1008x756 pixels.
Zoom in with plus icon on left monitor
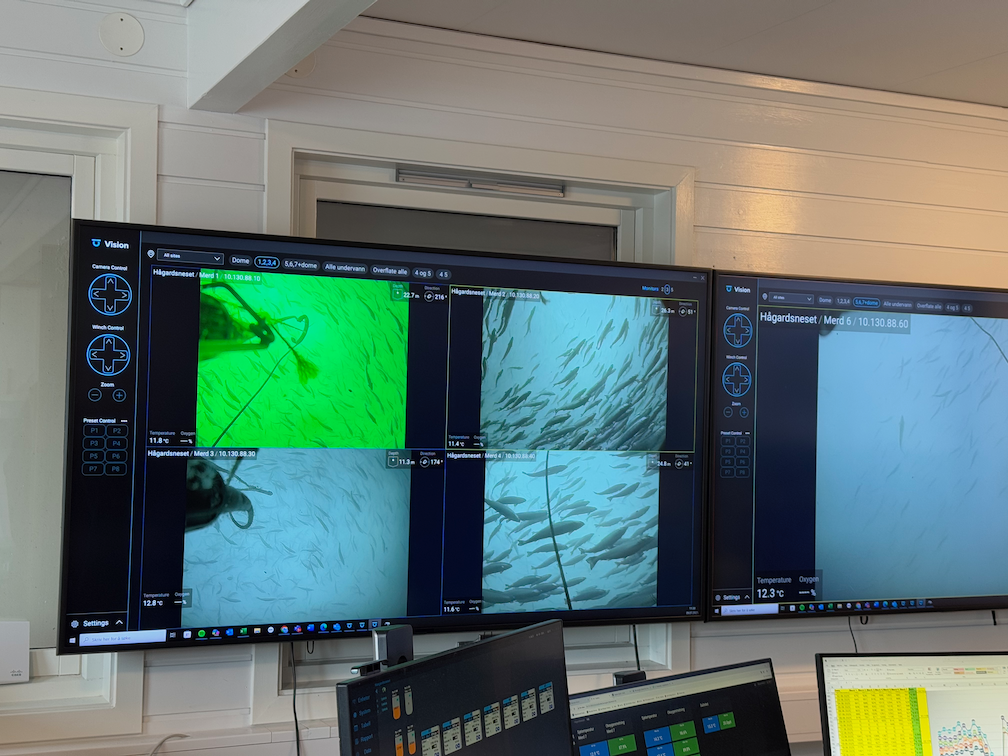[119, 395]
